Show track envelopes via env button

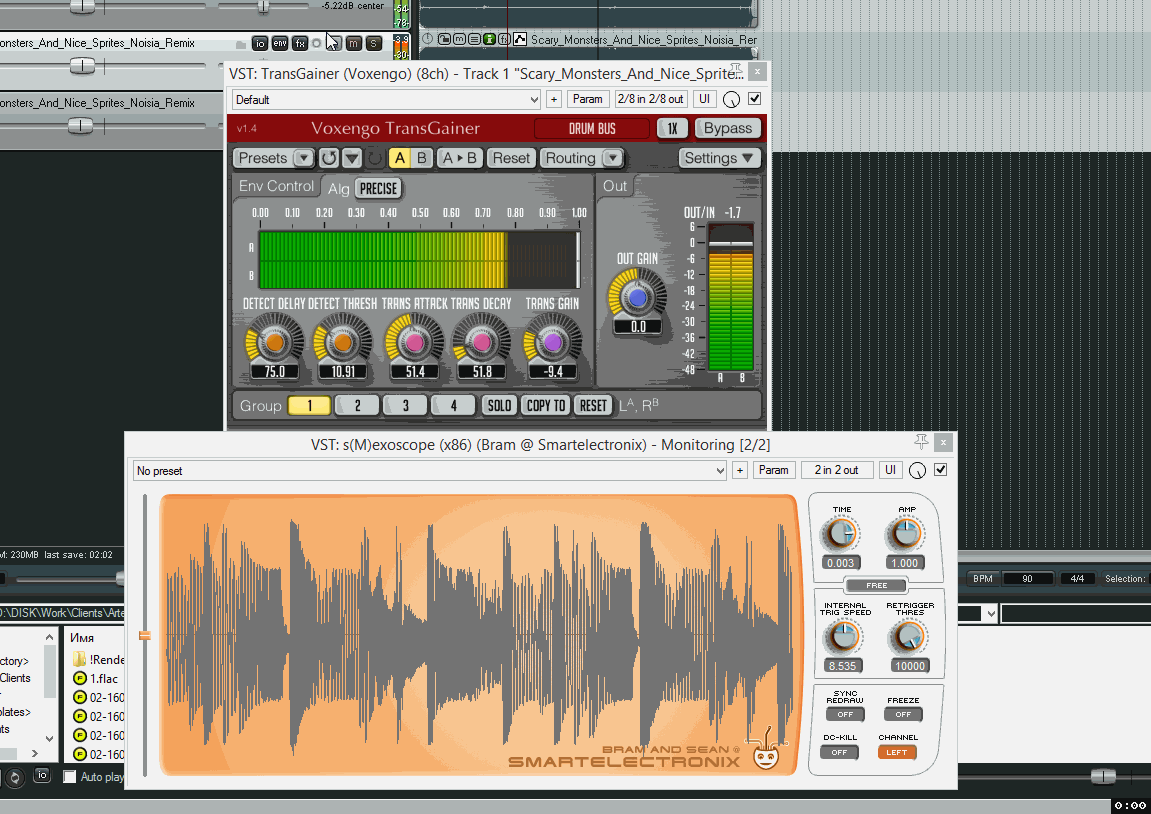coord(280,43)
